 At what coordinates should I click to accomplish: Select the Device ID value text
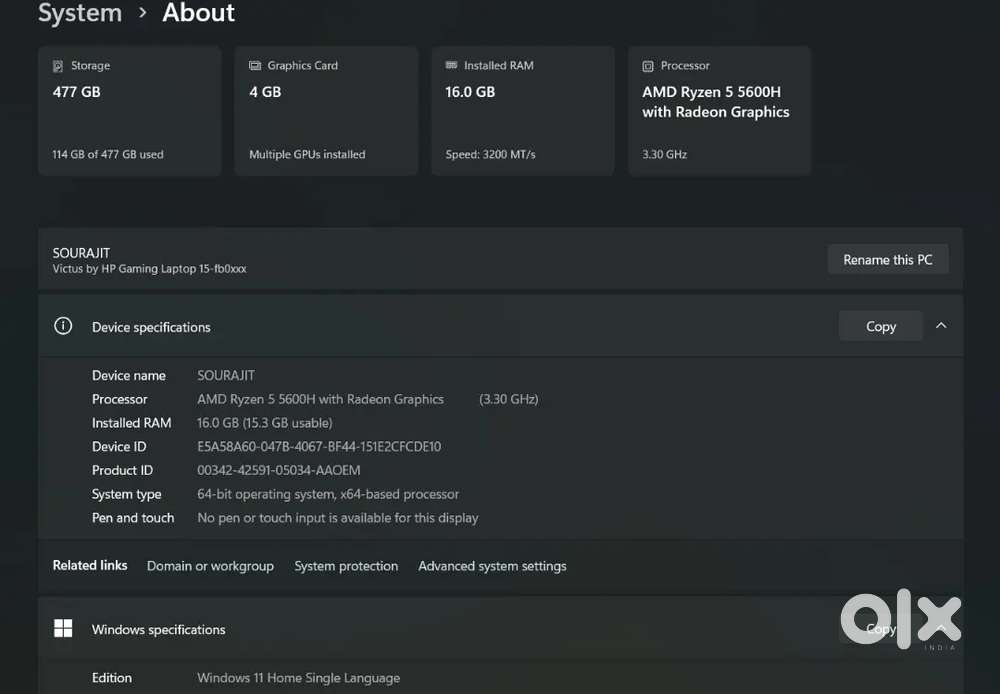(319, 446)
